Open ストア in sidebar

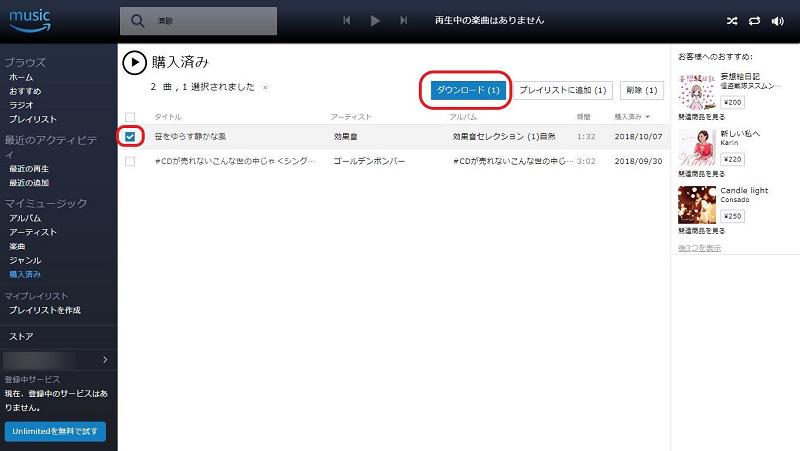[x=21, y=336]
